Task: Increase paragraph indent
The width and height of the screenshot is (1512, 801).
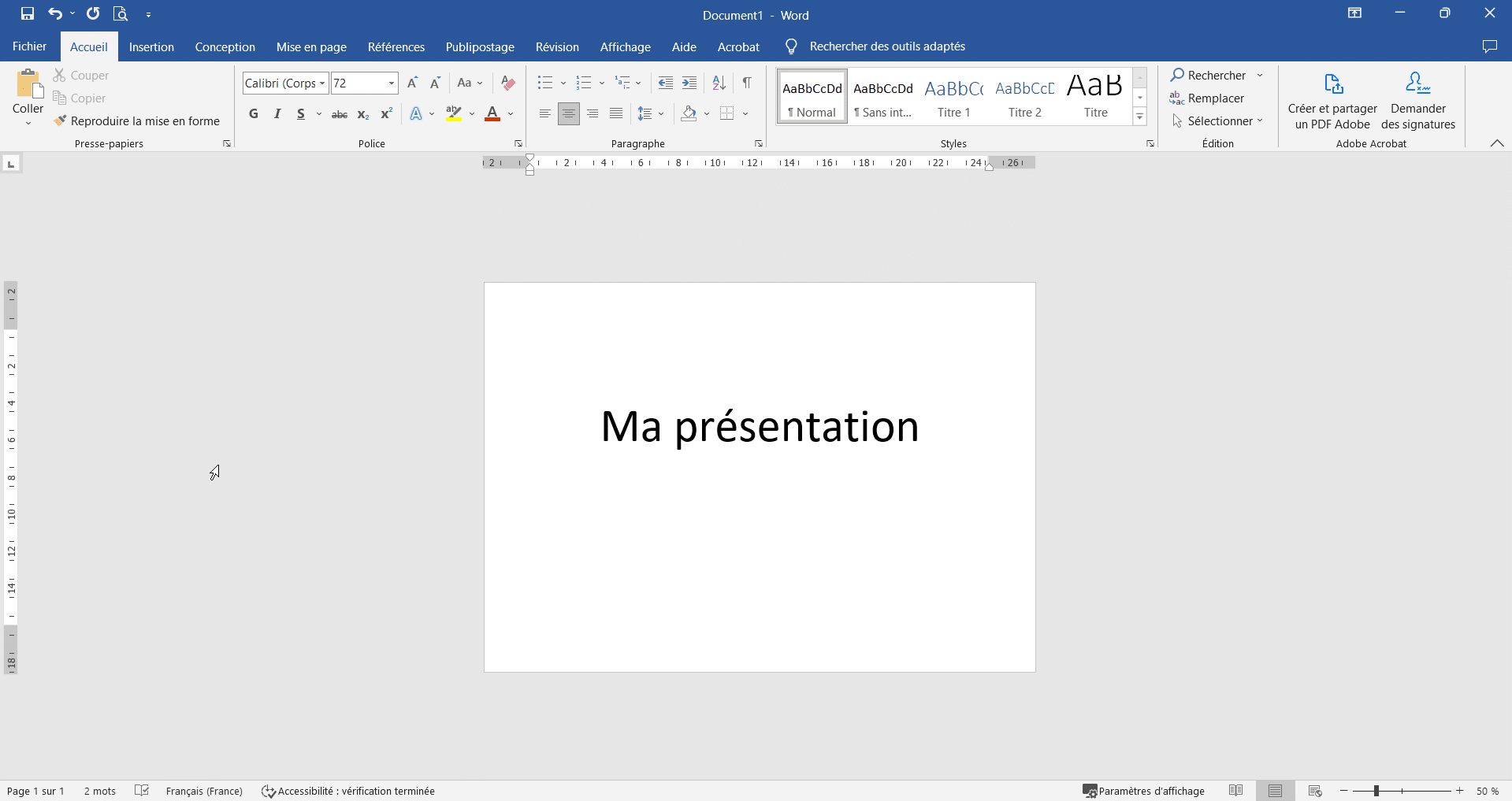Action: tap(689, 83)
